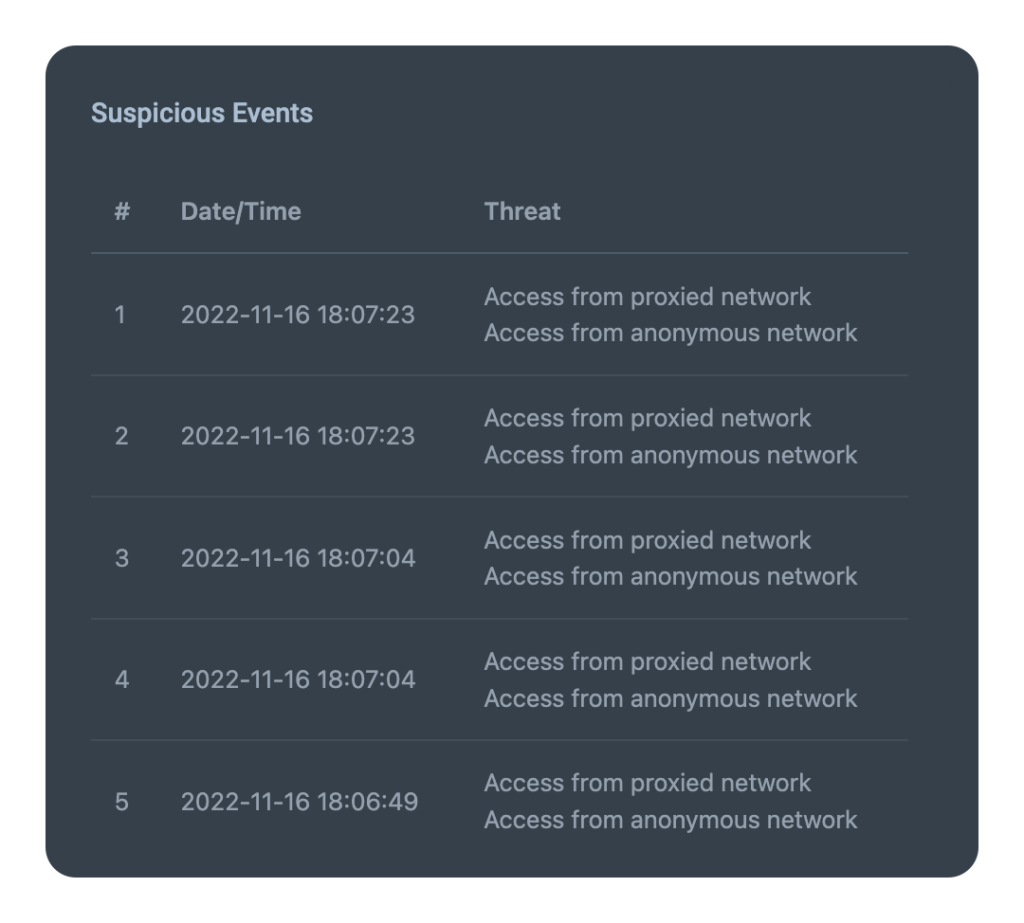Click the Suspicious Events panel title
The image size is (1024, 923).
pos(202,113)
